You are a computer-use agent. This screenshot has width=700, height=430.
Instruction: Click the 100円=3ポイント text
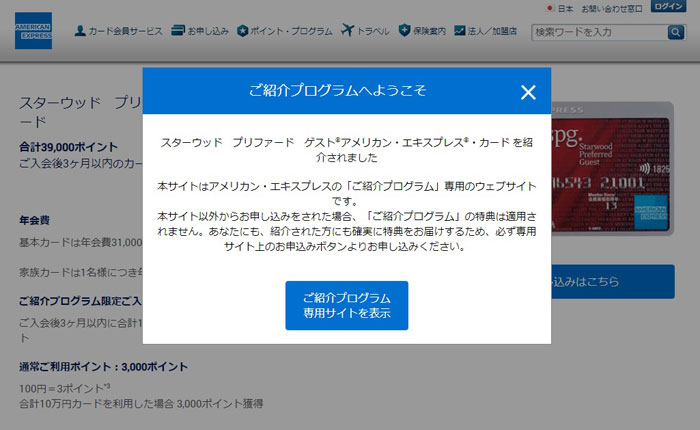point(64,388)
